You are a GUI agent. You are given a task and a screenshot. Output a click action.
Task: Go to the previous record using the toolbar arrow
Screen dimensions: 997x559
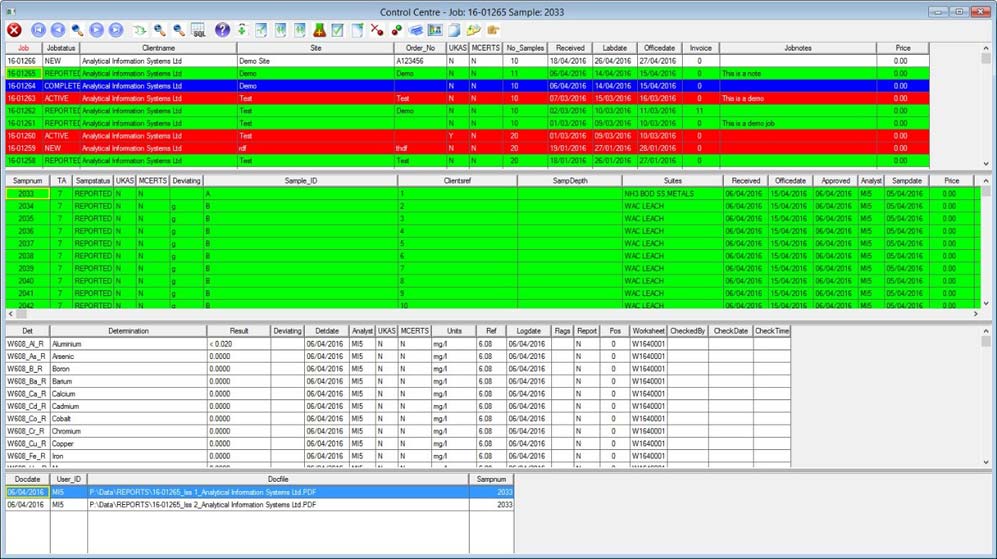click(58, 30)
